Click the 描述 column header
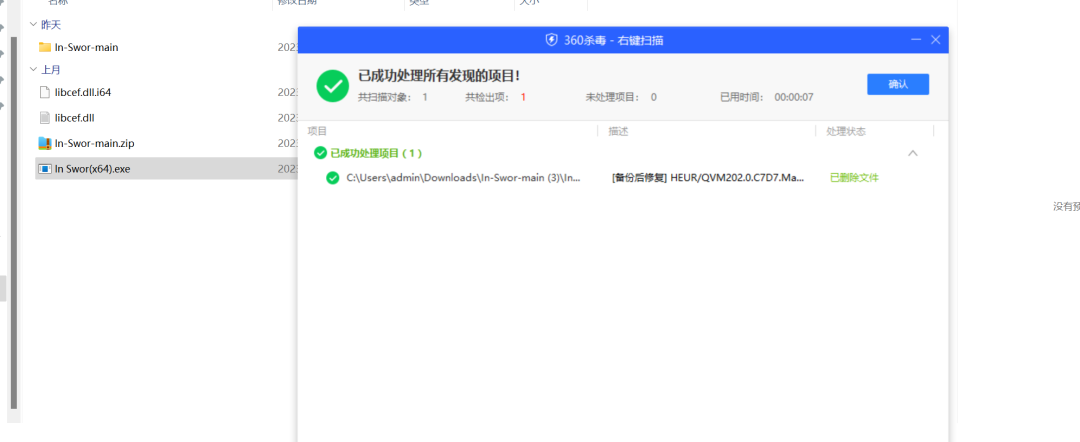Screen dimensions: 1080x442 coord(619,131)
